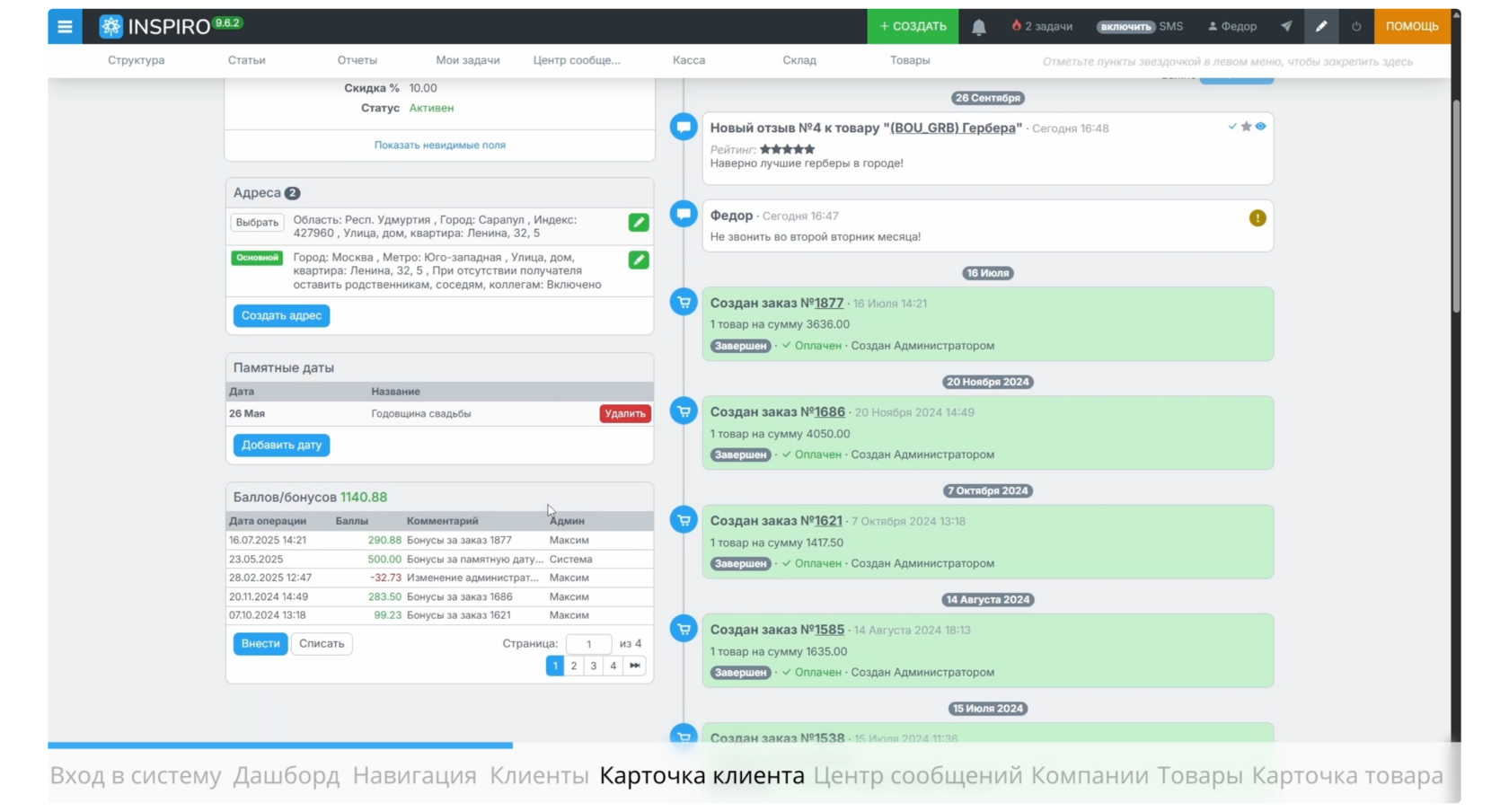Click the INSPIRO snowflake logo

pyautogui.click(x=110, y=26)
